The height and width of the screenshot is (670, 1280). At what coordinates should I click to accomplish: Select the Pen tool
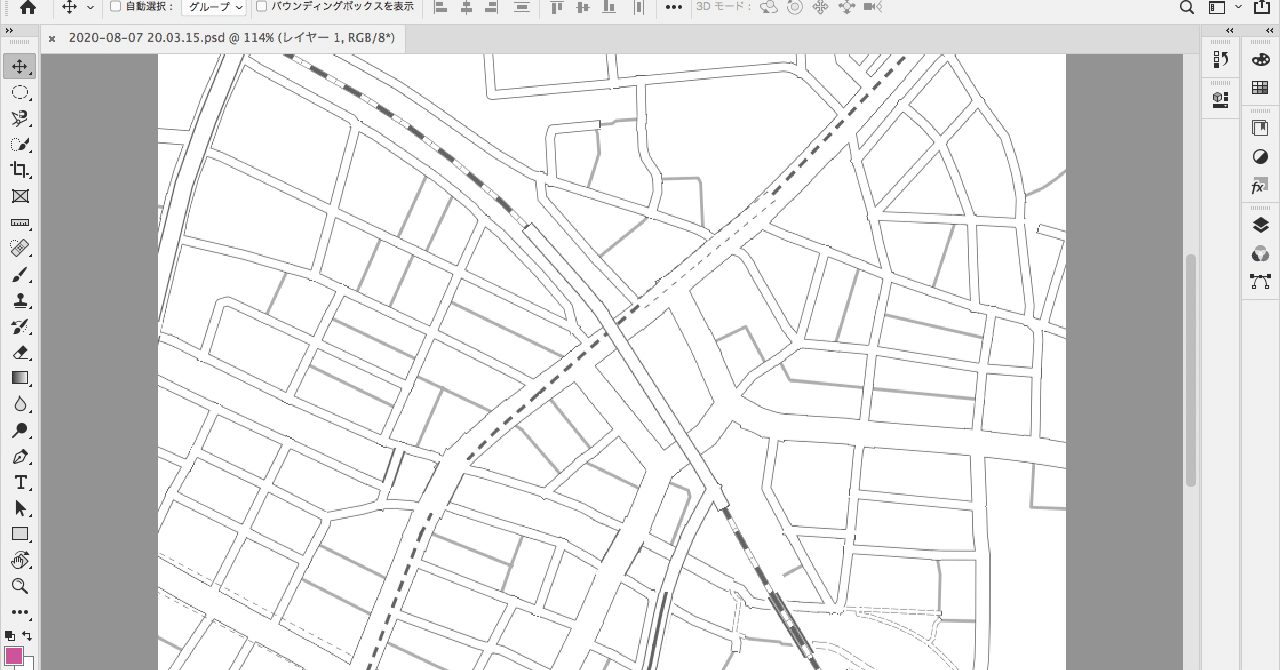pos(19,456)
